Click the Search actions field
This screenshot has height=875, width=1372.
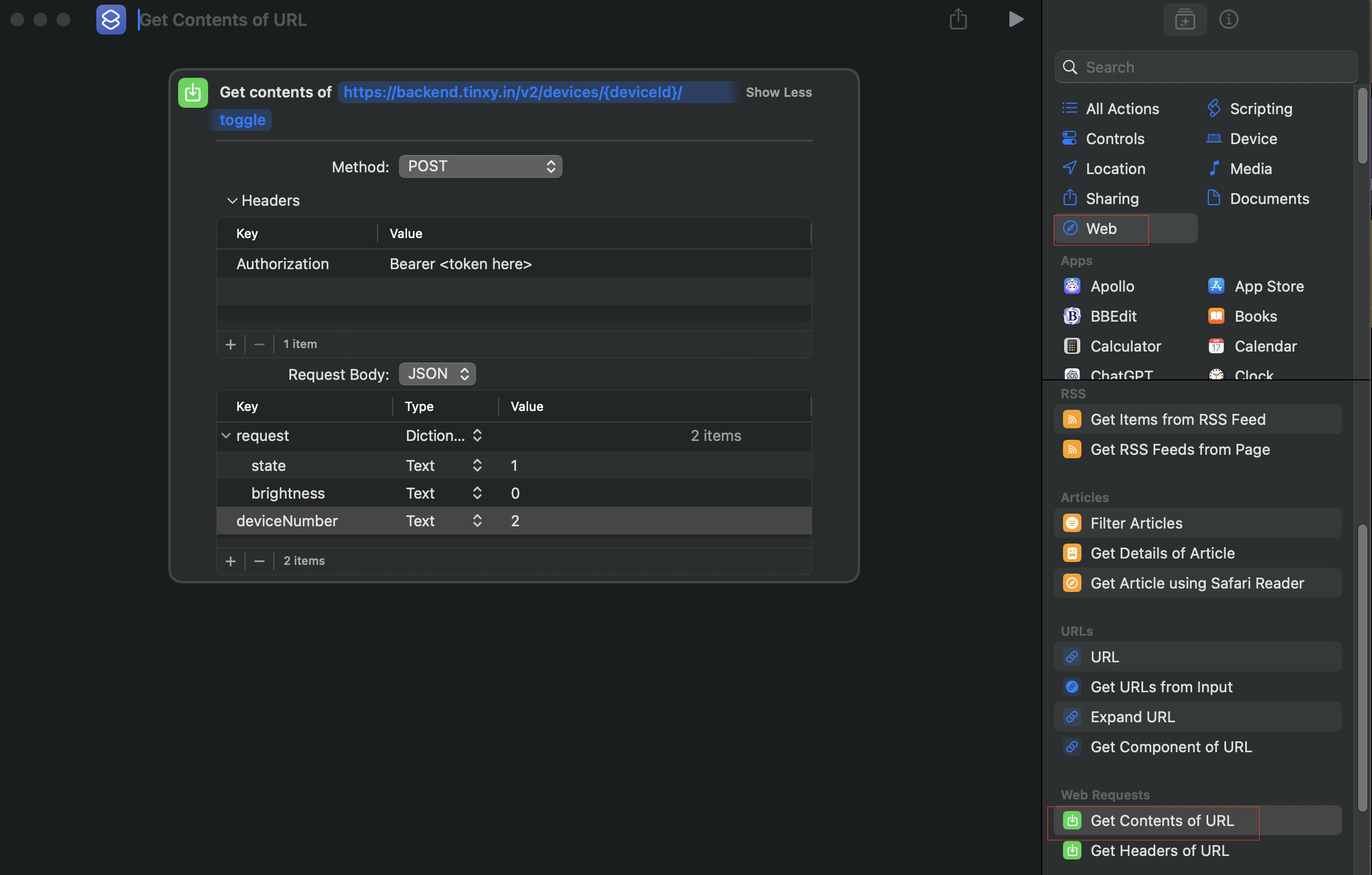point(1206,67)
